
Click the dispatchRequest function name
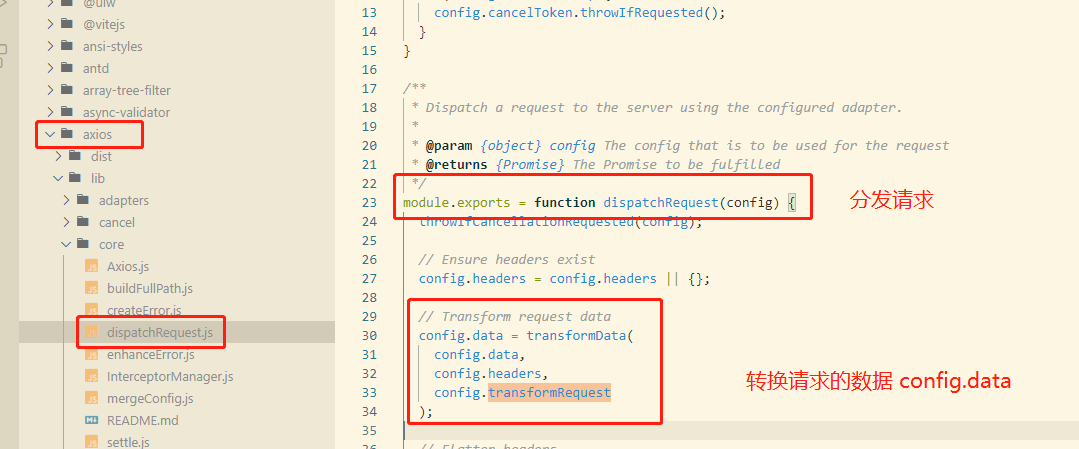(661, 202)
